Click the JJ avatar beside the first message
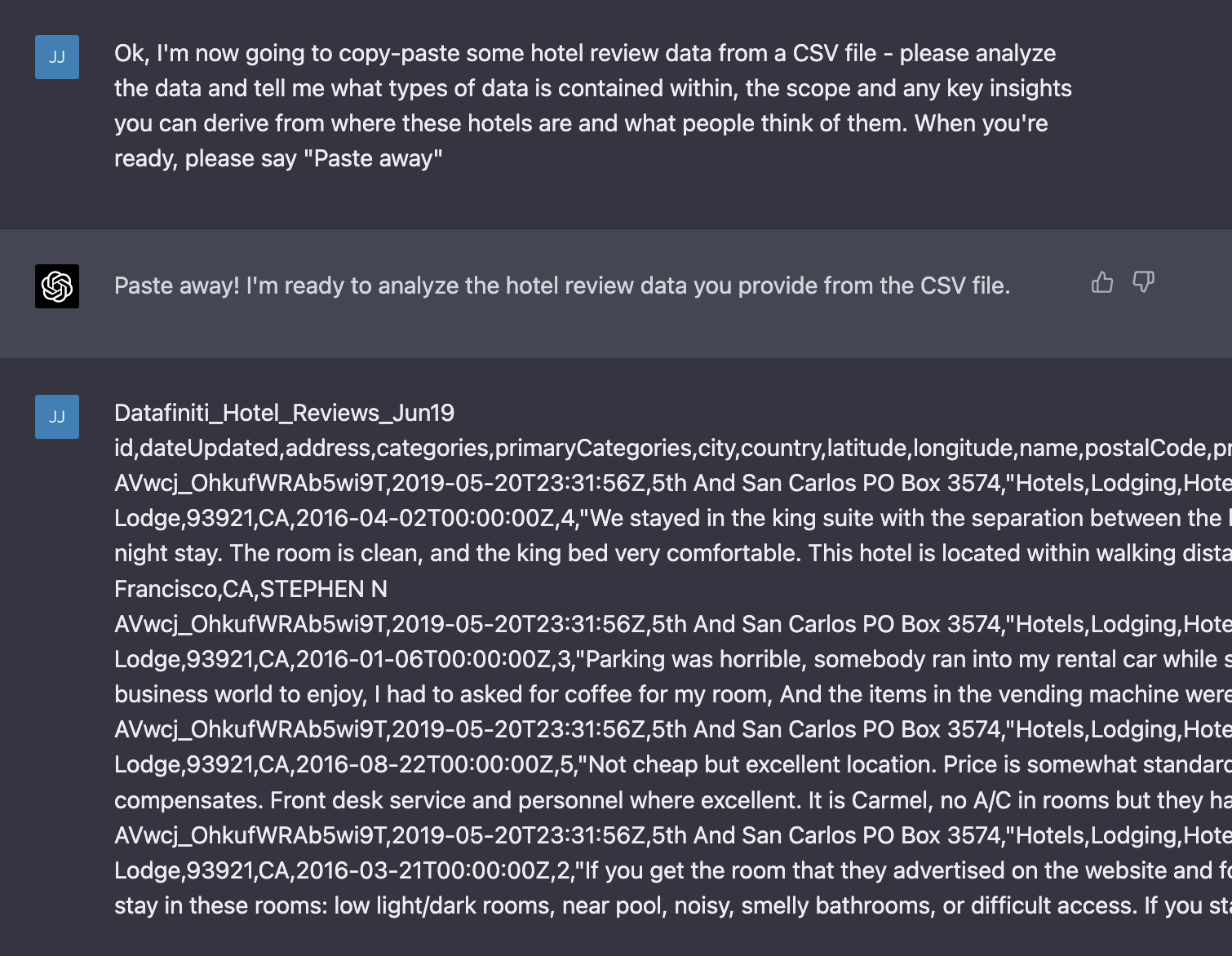The height and width of the screenshot is (956, 1232). click(57, 57)
